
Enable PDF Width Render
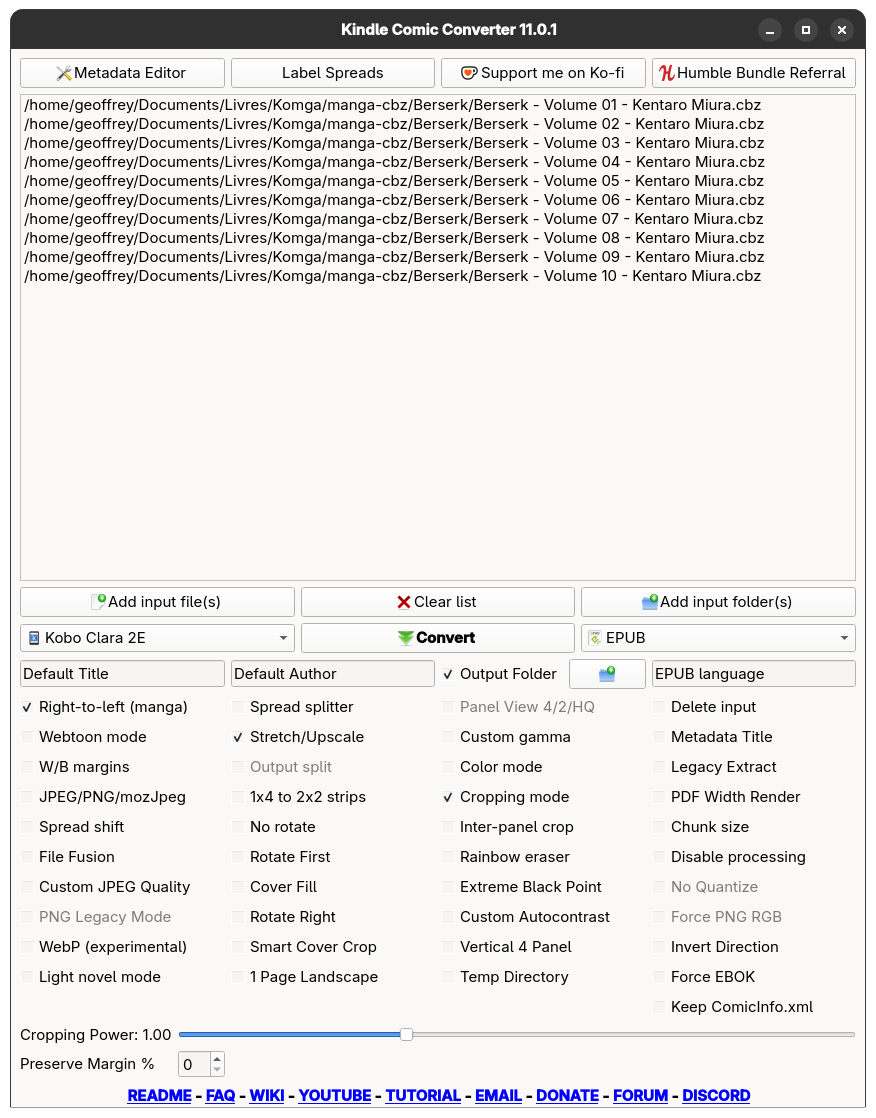click(x=659, y=796)
